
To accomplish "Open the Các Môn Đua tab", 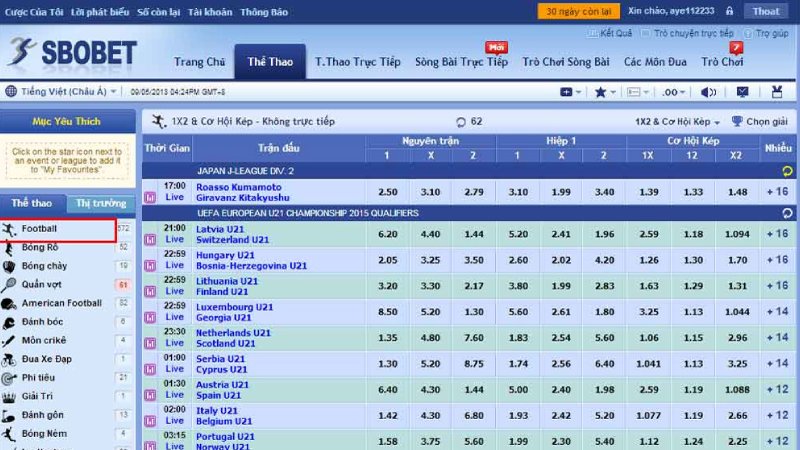I will [x=655, y=62].
